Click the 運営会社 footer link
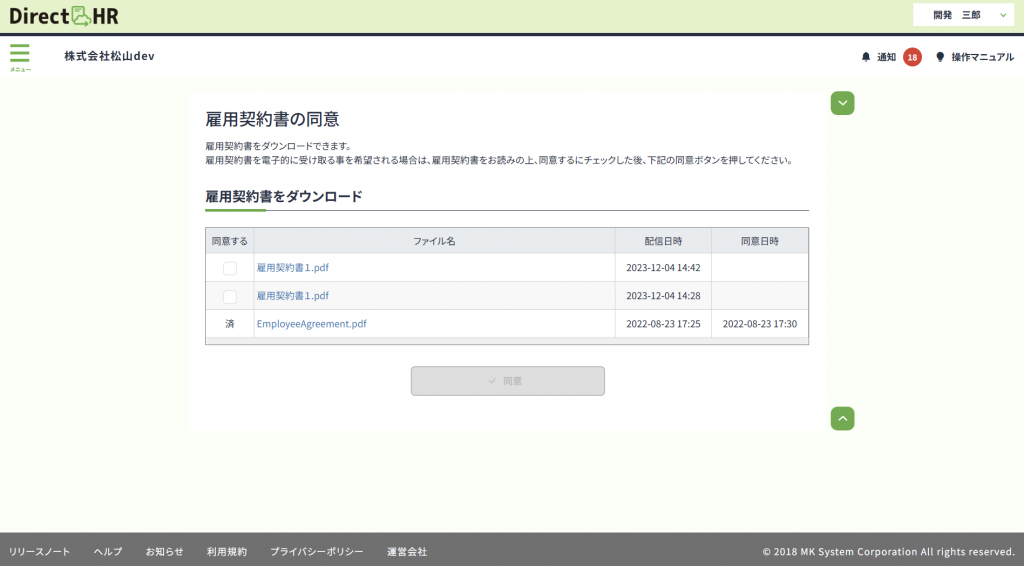The image size is (1024, 566). click(407, 551)
